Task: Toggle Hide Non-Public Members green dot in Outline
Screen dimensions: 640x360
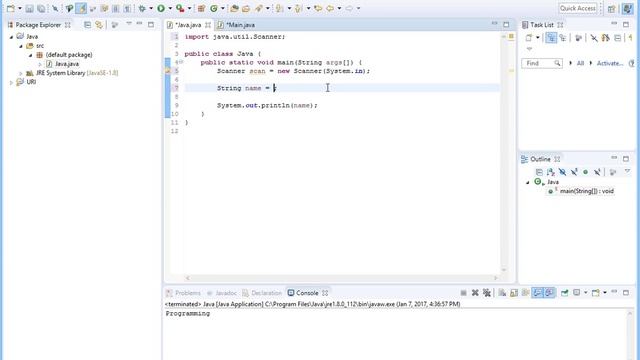Action: pyautogui.click(x=586, y=172)
